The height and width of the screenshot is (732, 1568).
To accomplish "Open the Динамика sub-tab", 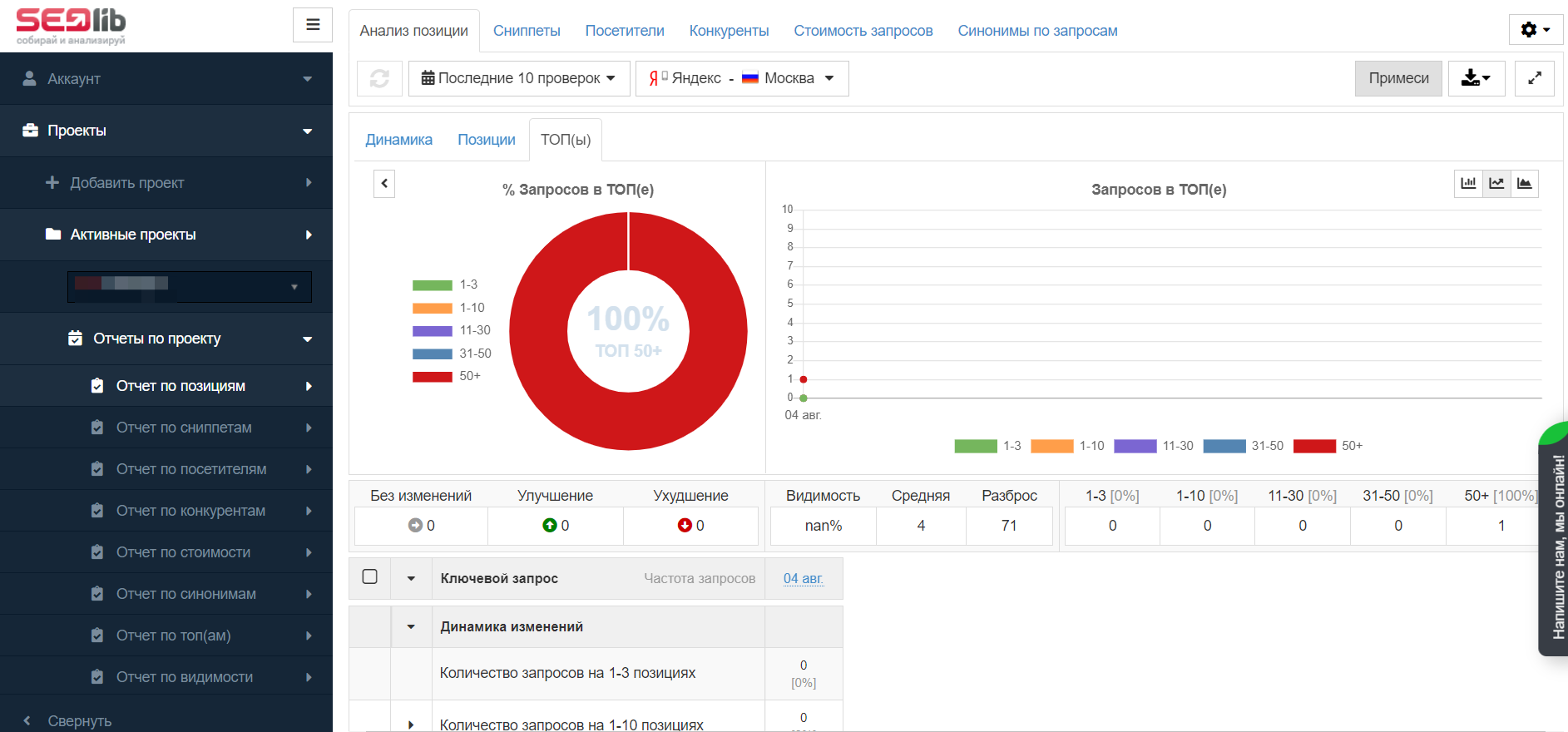I will click(x=398, y=140).
